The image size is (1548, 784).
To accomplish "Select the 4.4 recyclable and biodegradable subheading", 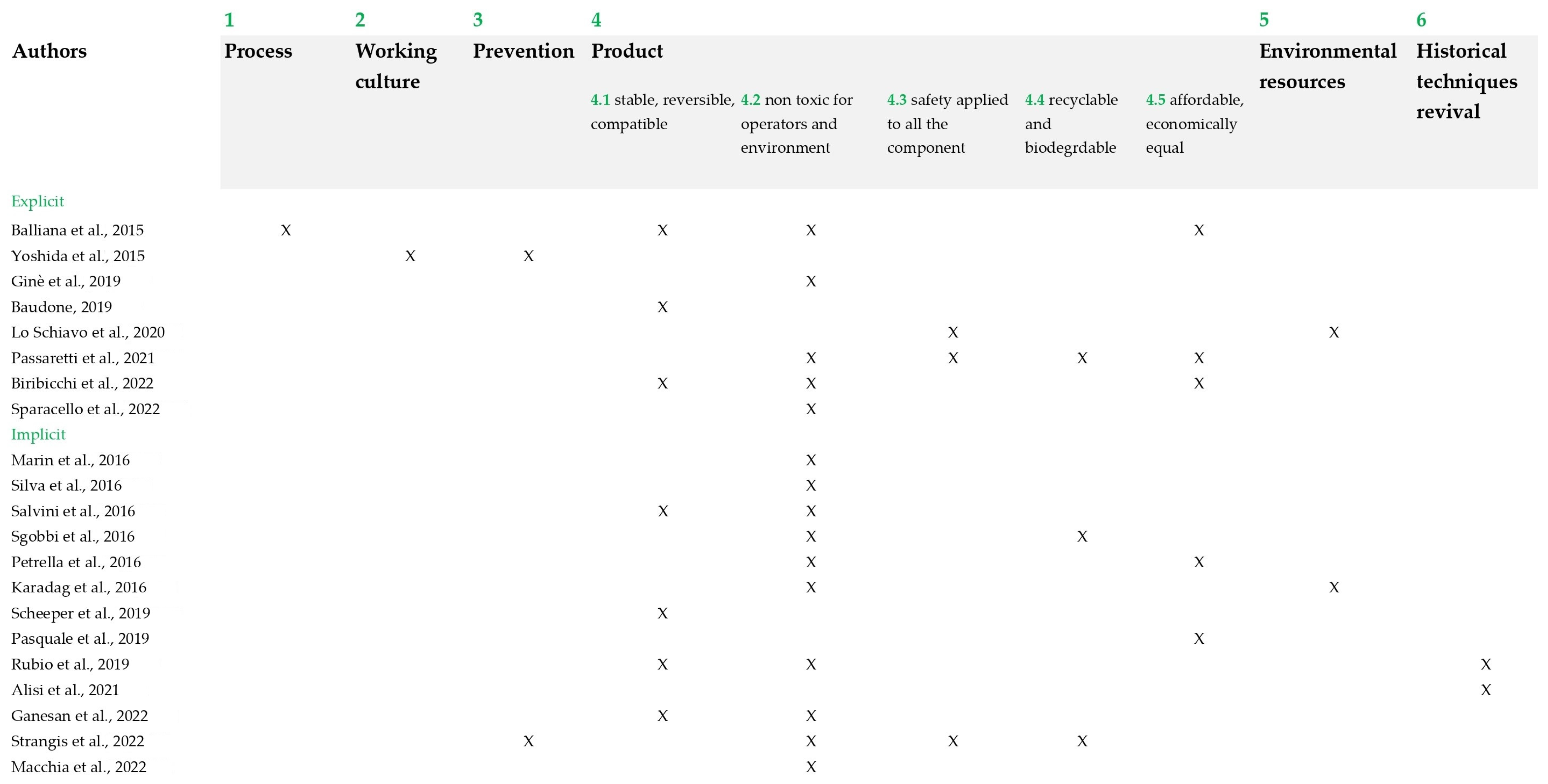I will [1070, 123].
